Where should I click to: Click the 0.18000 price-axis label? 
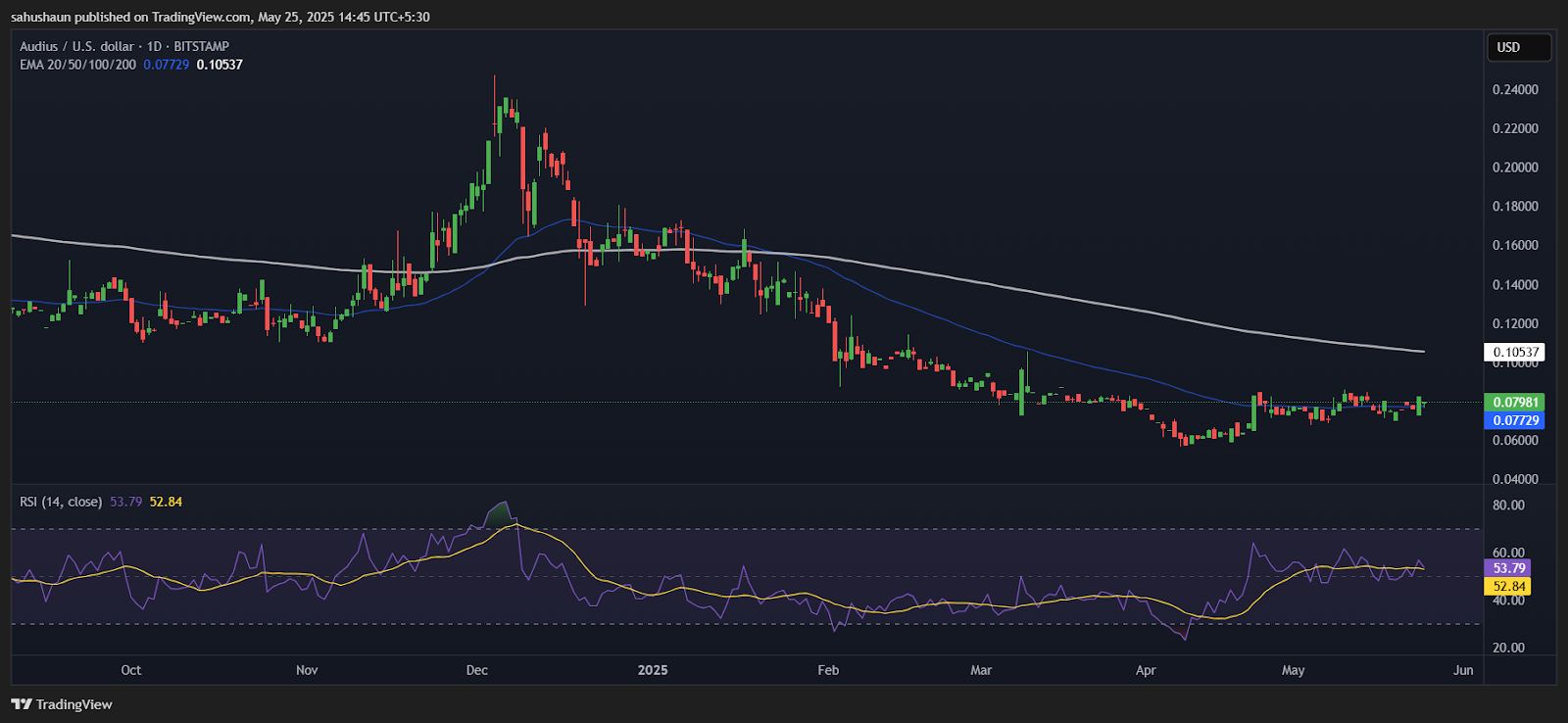click(1515, 207)
